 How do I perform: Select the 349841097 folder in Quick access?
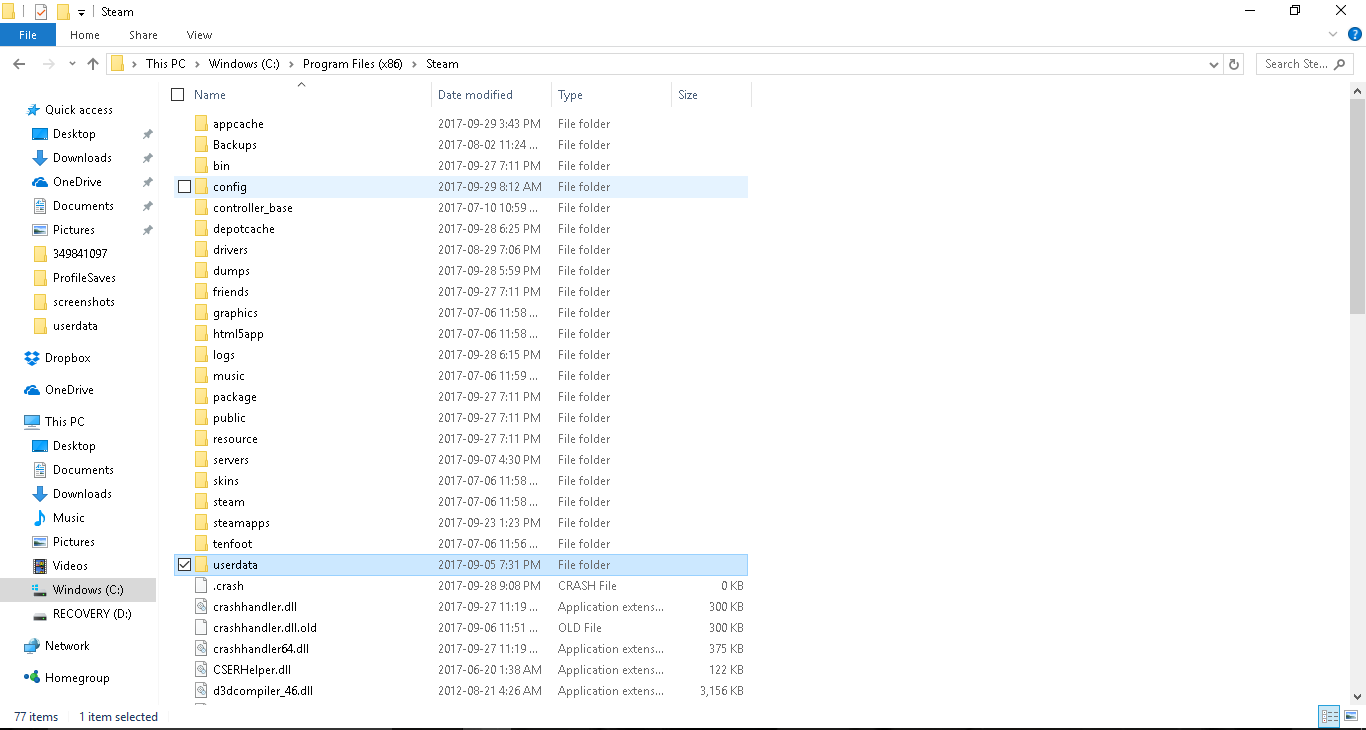tap(78, 254)
